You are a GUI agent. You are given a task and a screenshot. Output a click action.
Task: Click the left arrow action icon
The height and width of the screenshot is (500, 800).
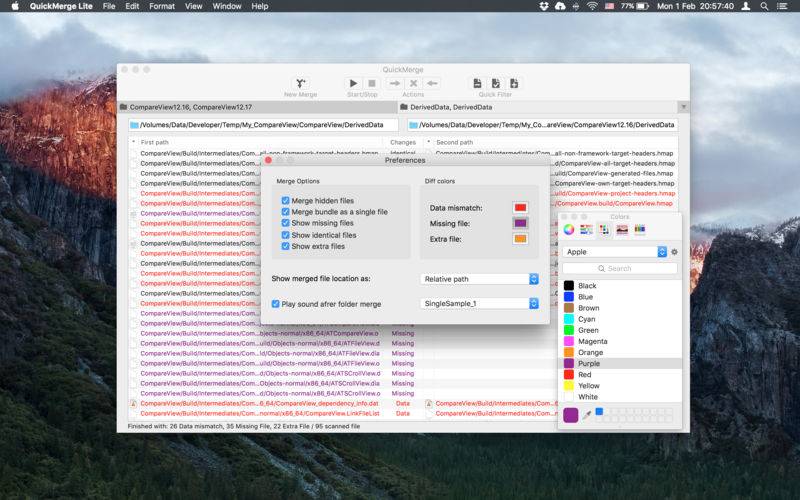point(432,83)
